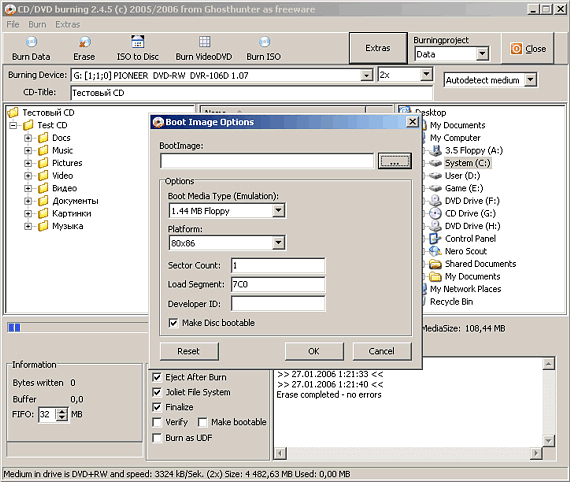570x482 pixels.
Task: Close the Boot Image Options dialog
Action: coord(412,122)
